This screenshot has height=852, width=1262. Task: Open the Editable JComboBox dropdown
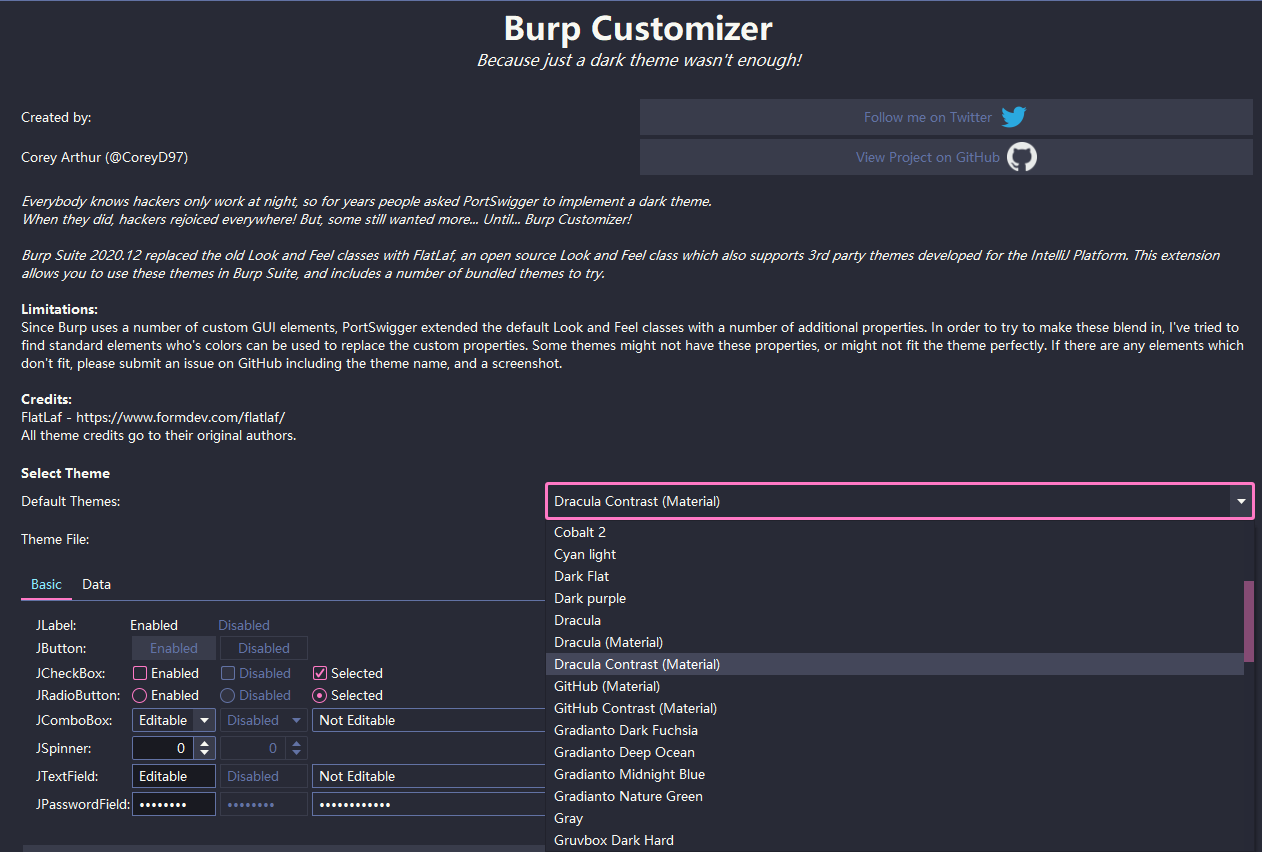204,720
